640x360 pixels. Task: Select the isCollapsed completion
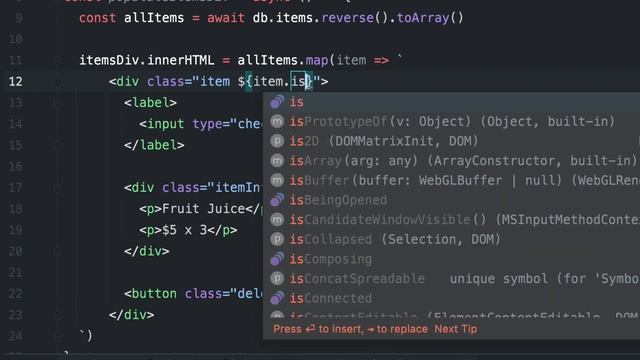pyautogui.click(x=451, y=239)
